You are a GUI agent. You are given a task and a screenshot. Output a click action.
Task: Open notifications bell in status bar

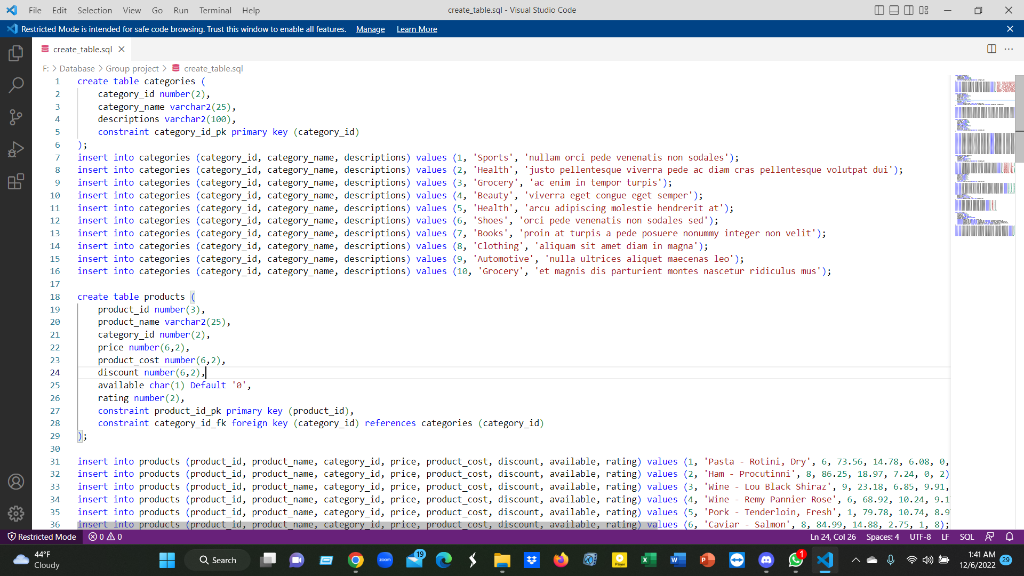pos(1010,537)
